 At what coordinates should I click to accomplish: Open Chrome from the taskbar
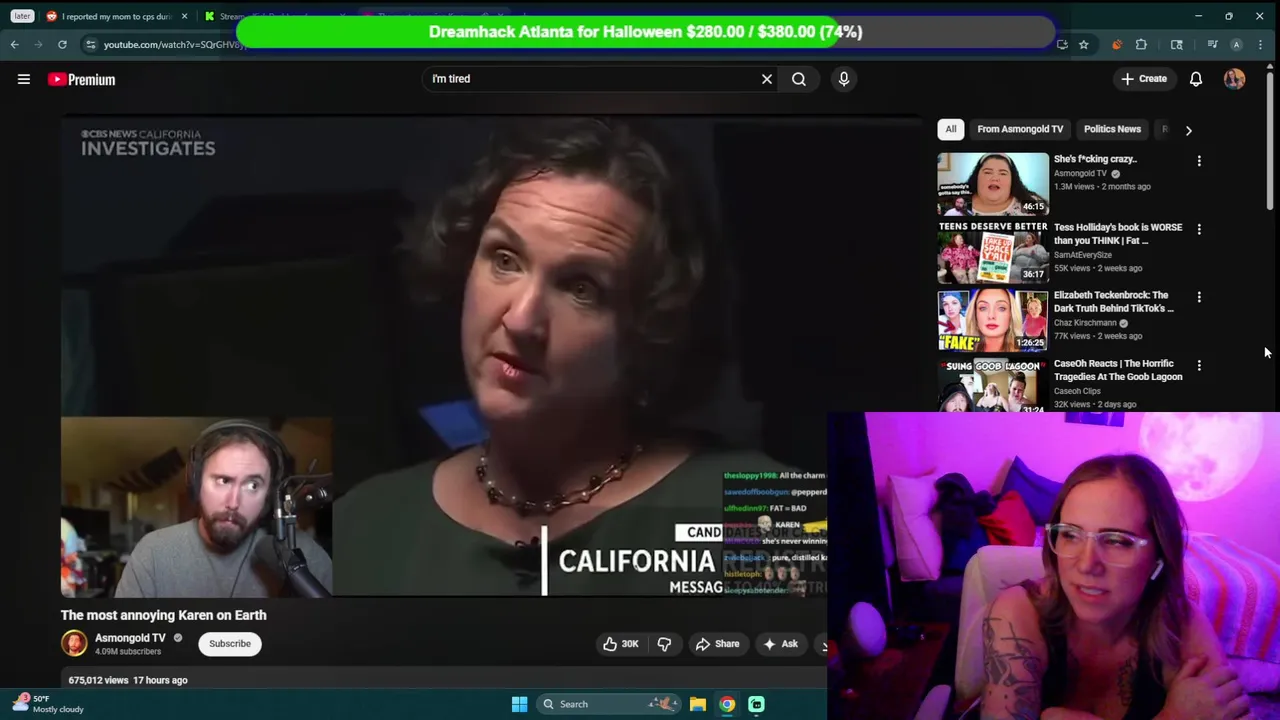point(727,704)
